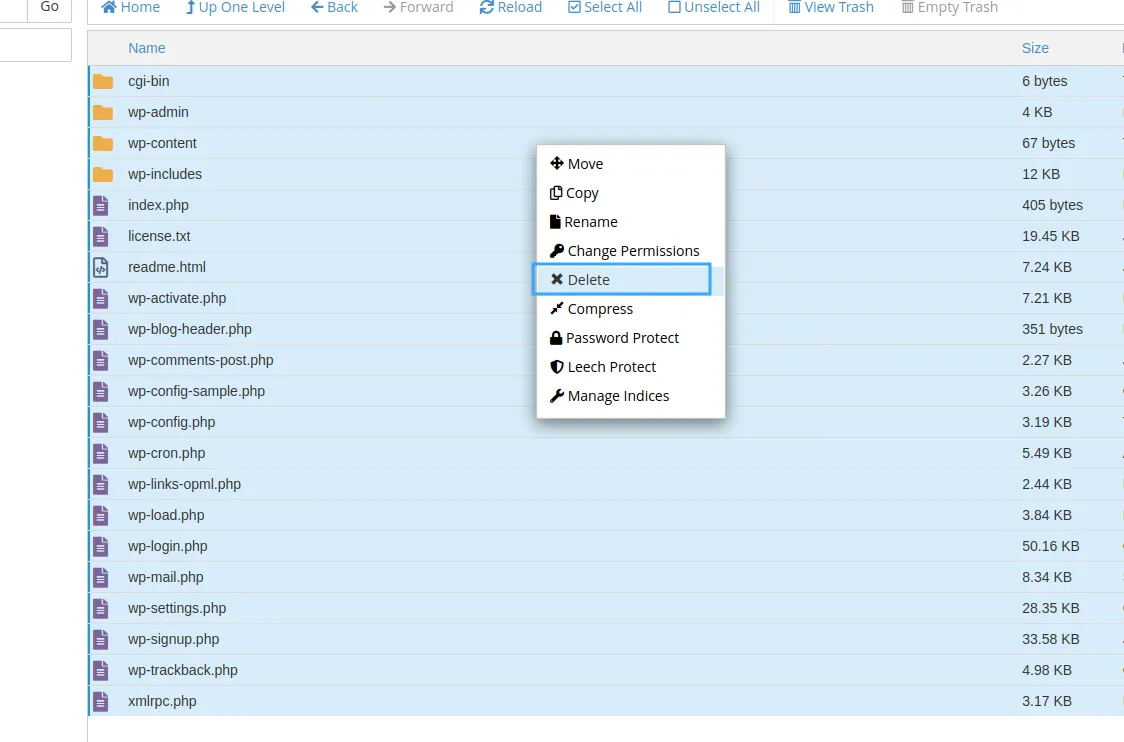This screenshot has width=1124, height=742.
Task: Click Empty Trash button
Action: pyautogui.click(x=949, y=7)
